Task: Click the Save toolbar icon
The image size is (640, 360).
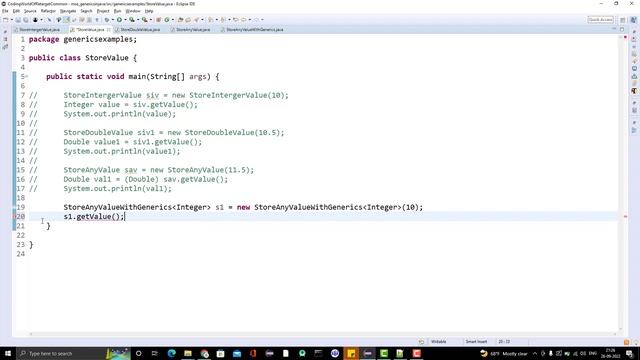Action: tap(18, 20)
